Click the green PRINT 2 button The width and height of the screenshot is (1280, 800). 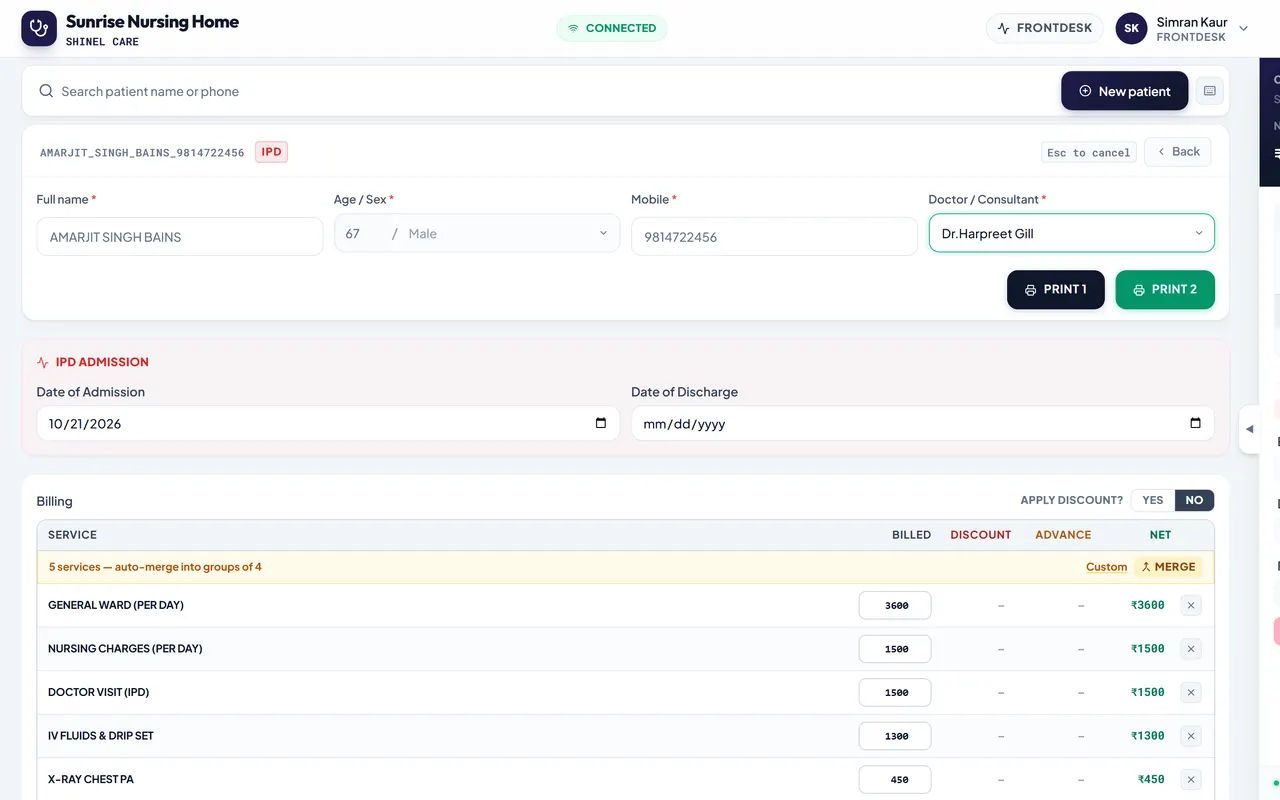point(1165,290)
